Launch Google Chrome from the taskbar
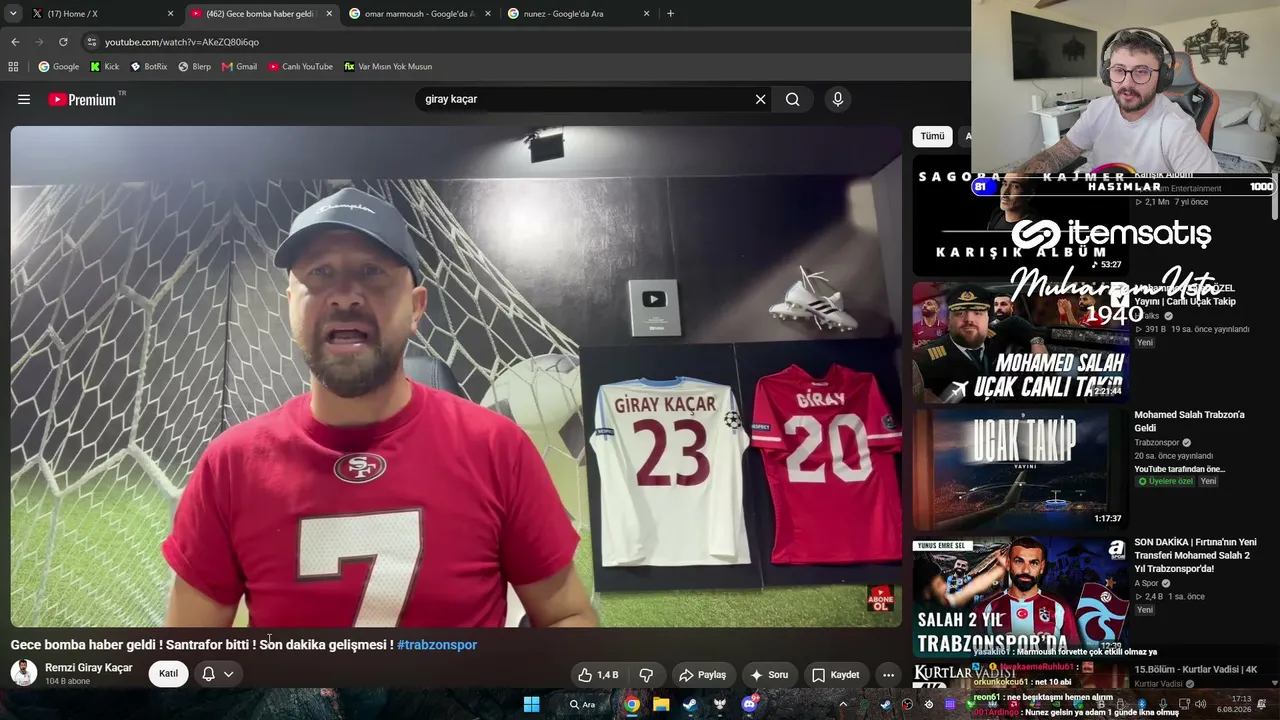 click(x=632, y=704)
